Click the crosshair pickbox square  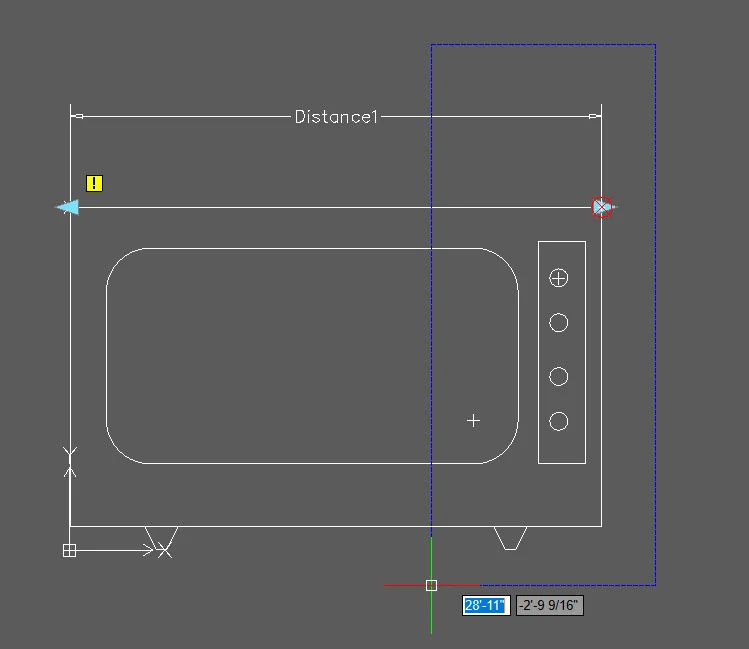(x=431, y=585)
